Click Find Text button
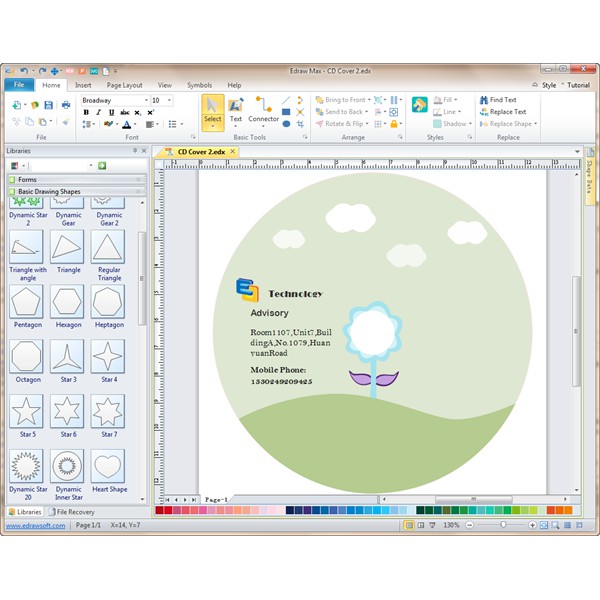Viewport: 600px width, 600px height. [498, 100]
